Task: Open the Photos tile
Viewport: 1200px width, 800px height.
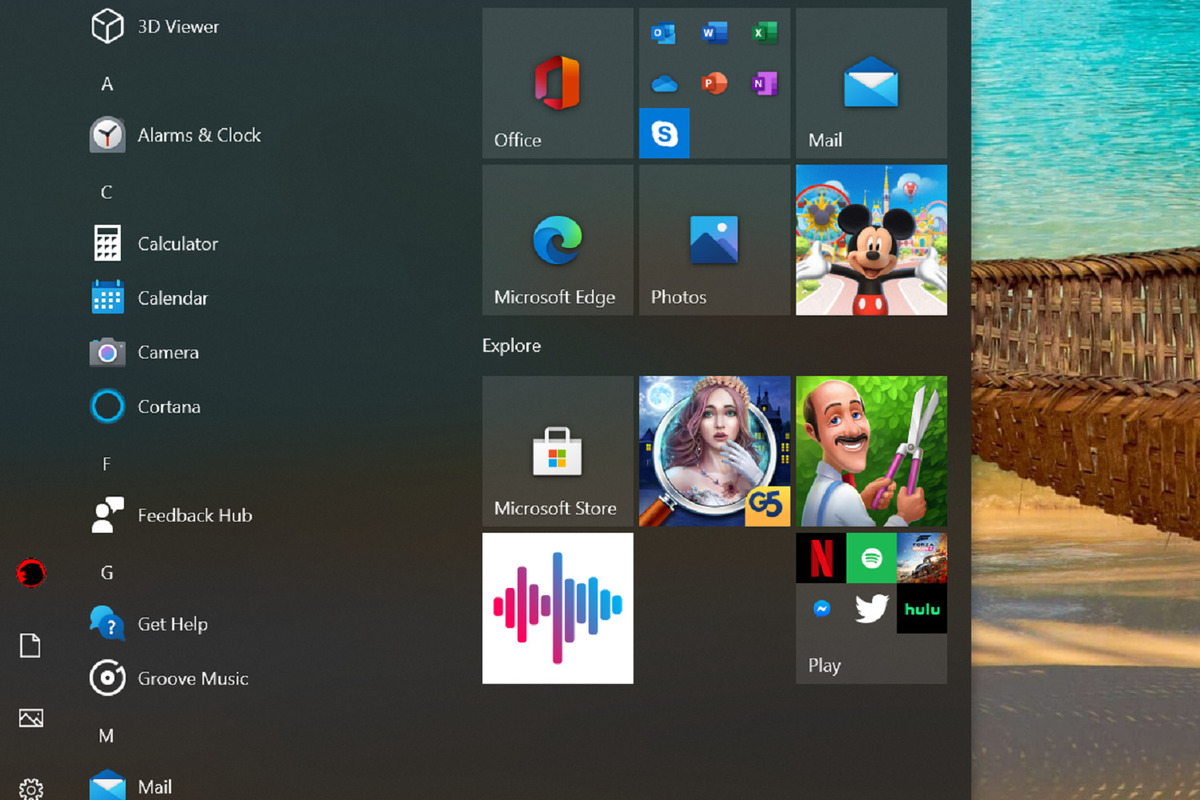Action: tap(714, 240)
